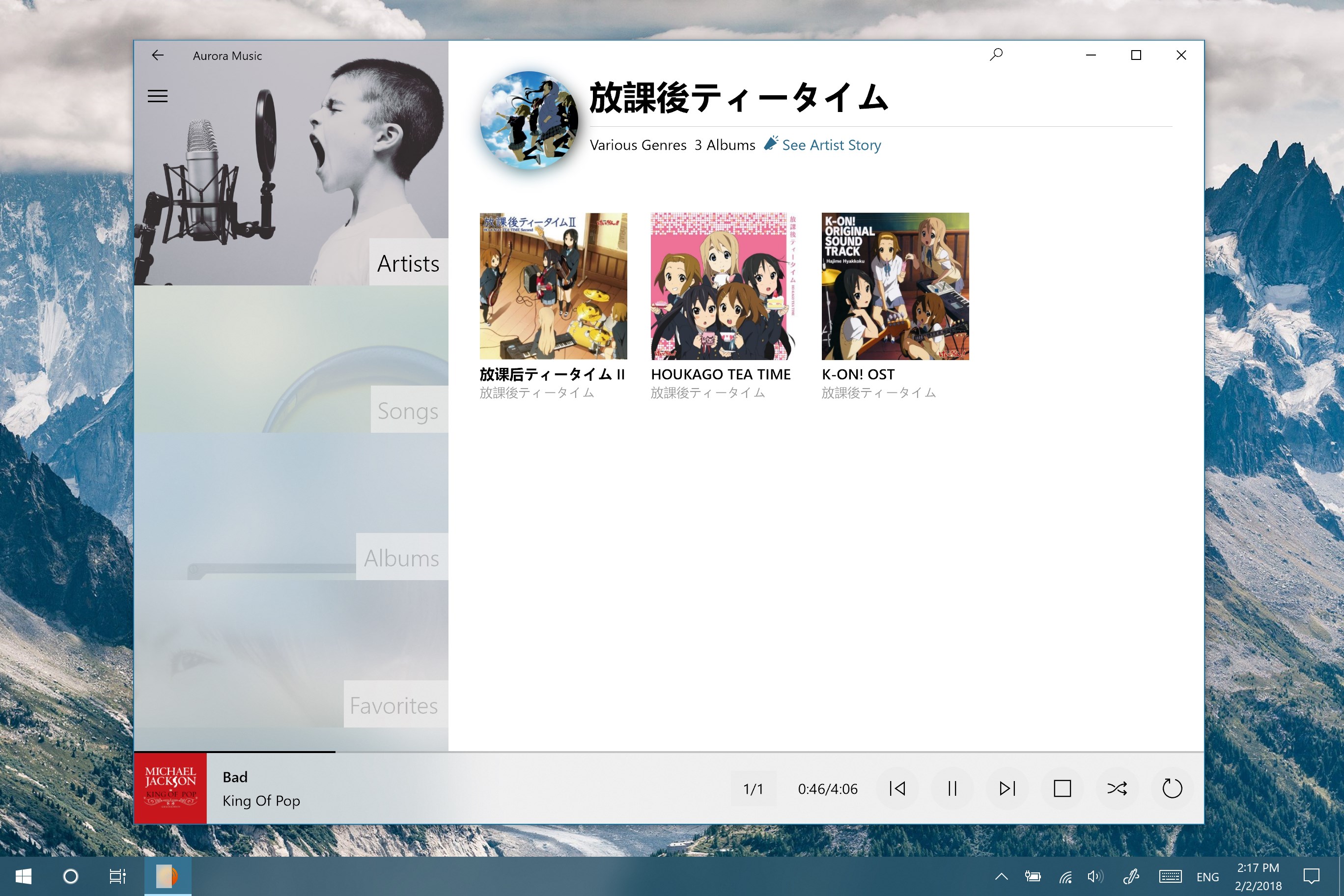Viewport: 1344px width, 896px height.
Task: Open the Favorites section
Action: 394,705
